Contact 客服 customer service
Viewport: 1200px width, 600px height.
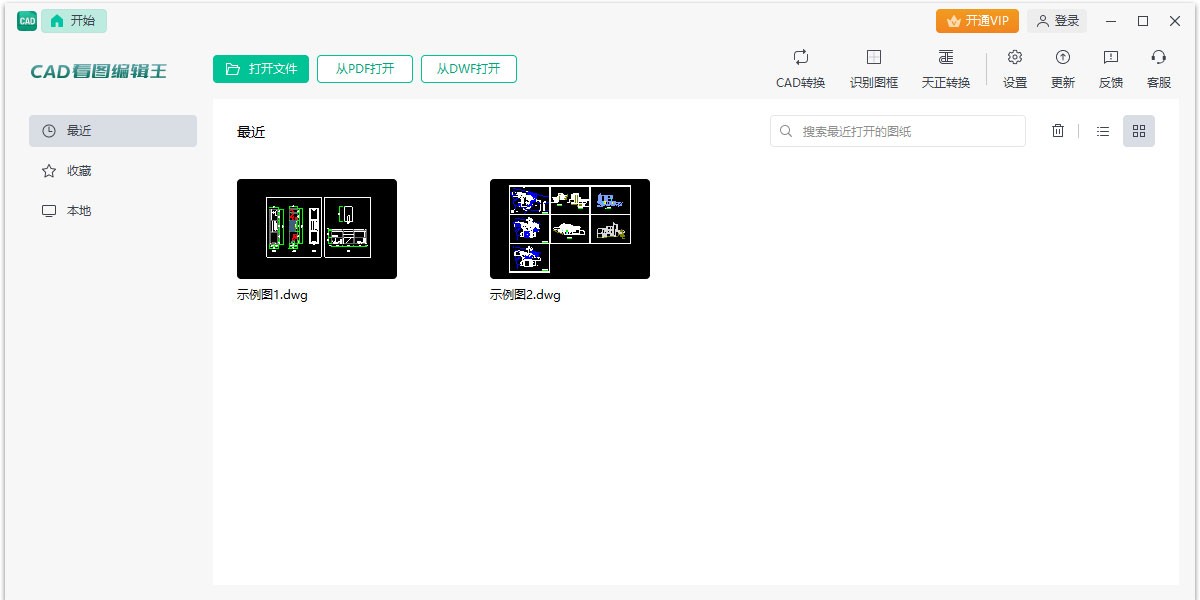coord(1159,69)
